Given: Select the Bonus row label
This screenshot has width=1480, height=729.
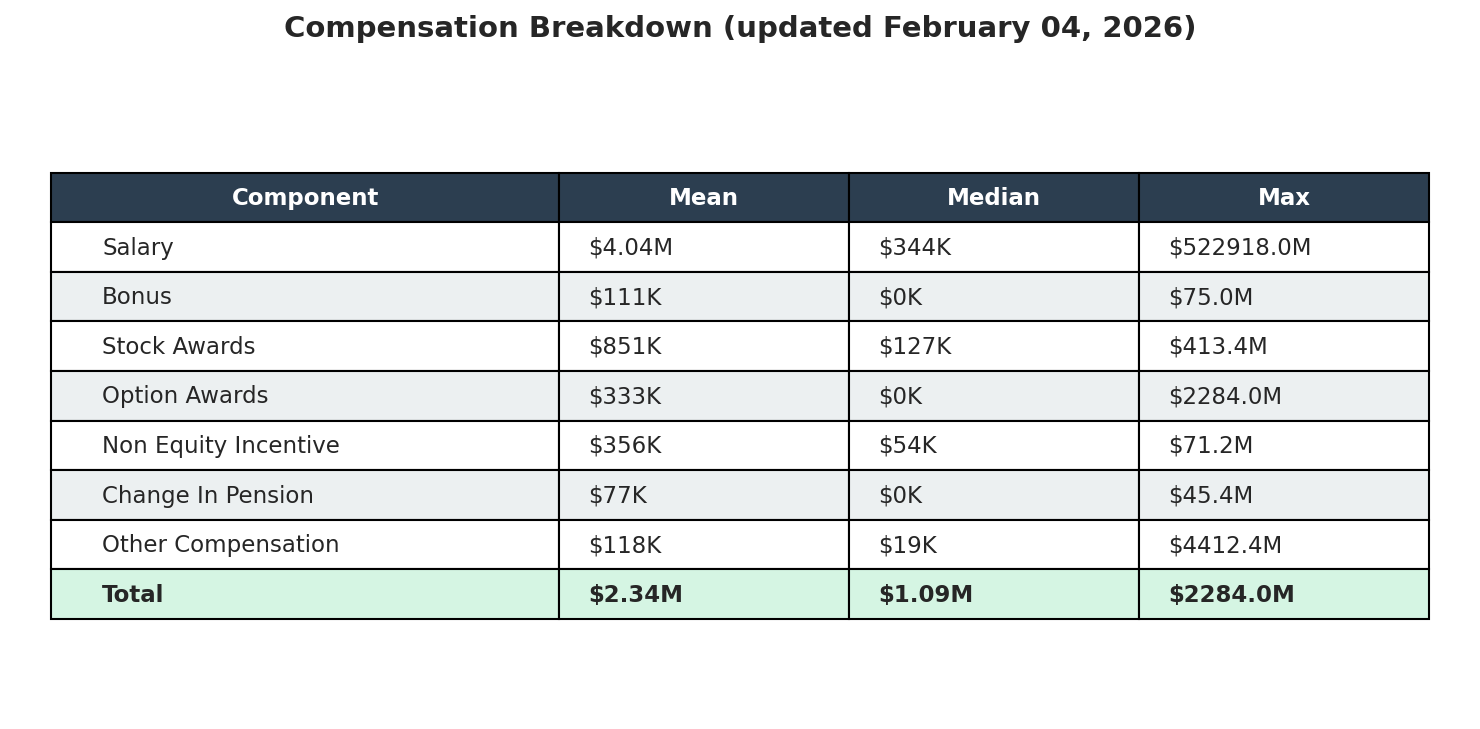Looking at the screenshot, I should [137, 297].
